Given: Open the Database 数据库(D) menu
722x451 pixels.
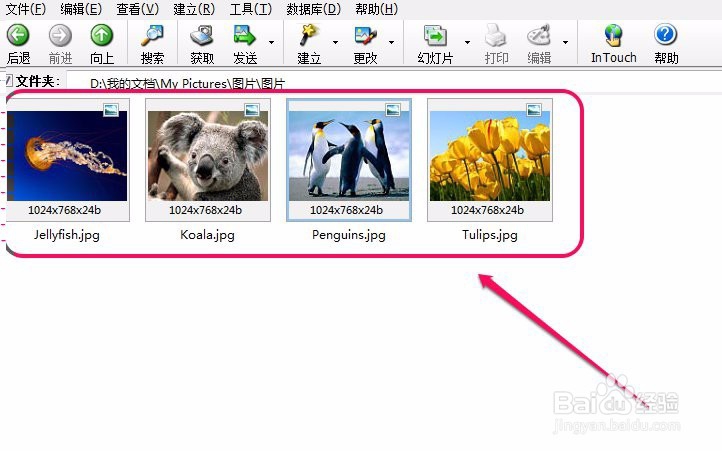Looking at the screenshot, I should click(314, 9).
